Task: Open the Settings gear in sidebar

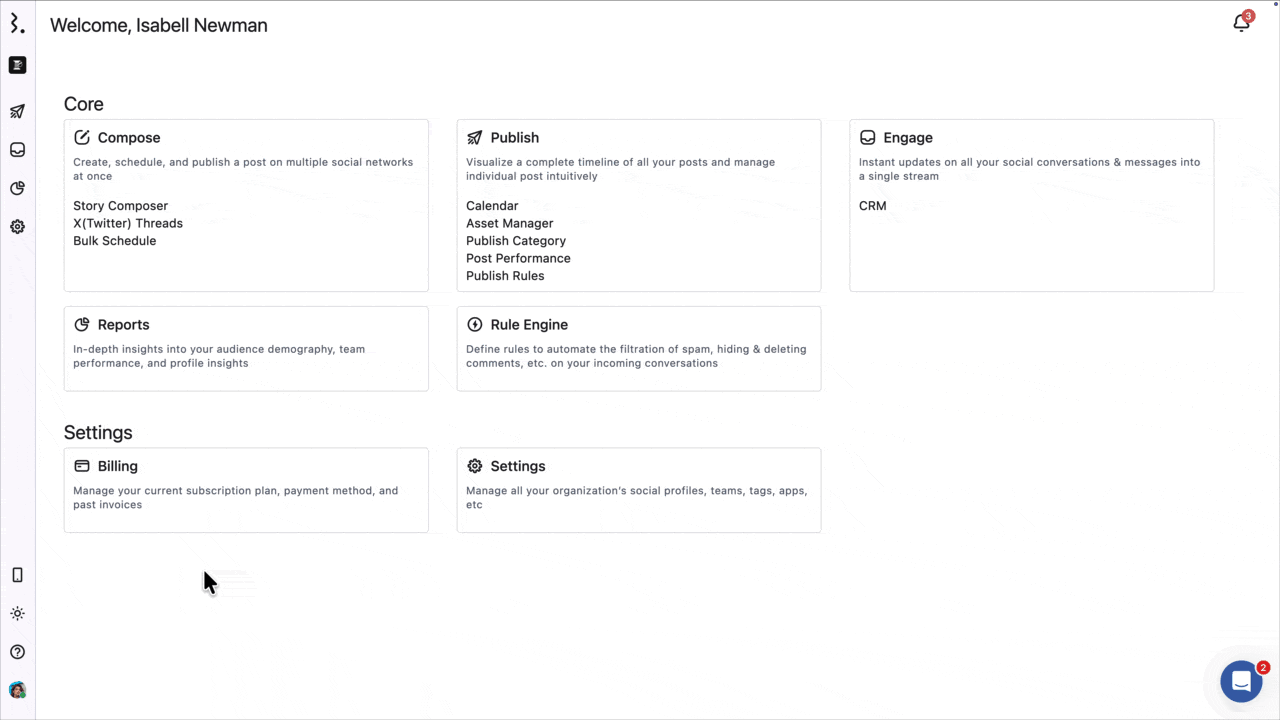Action: coord(17,227)
